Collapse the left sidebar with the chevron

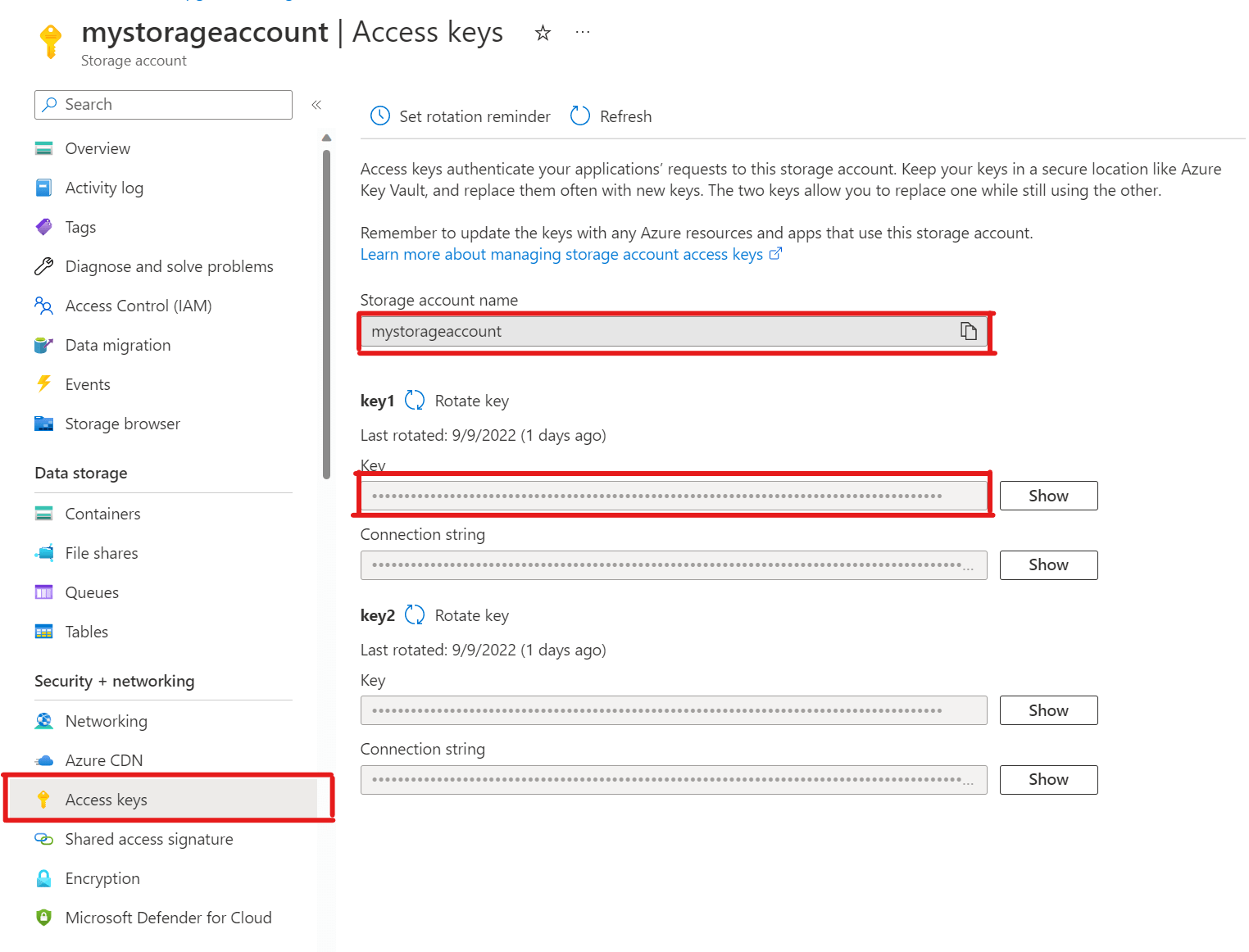[316, 104]
